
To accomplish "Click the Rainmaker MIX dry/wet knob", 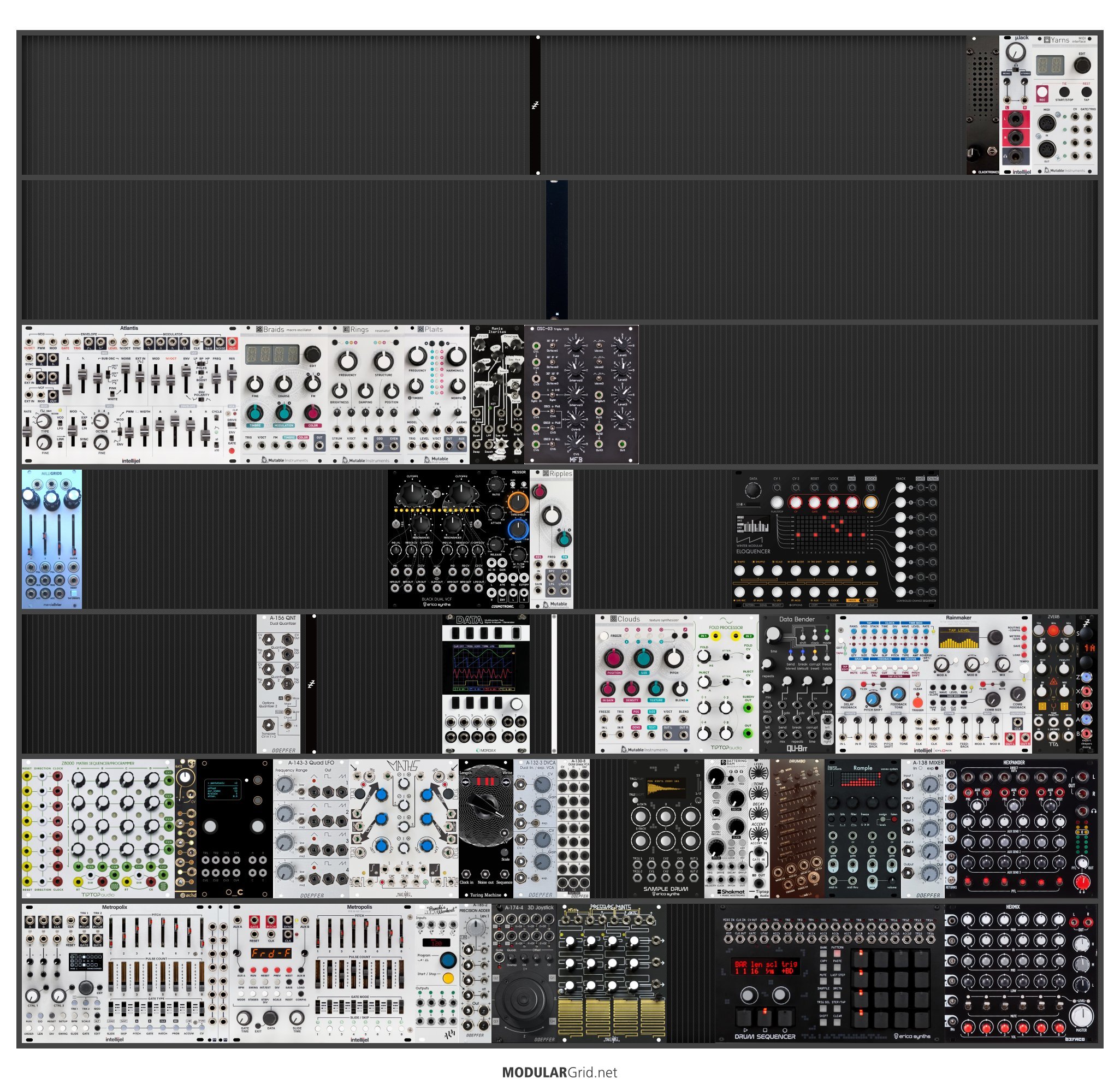I will [x=1002, y=664].
